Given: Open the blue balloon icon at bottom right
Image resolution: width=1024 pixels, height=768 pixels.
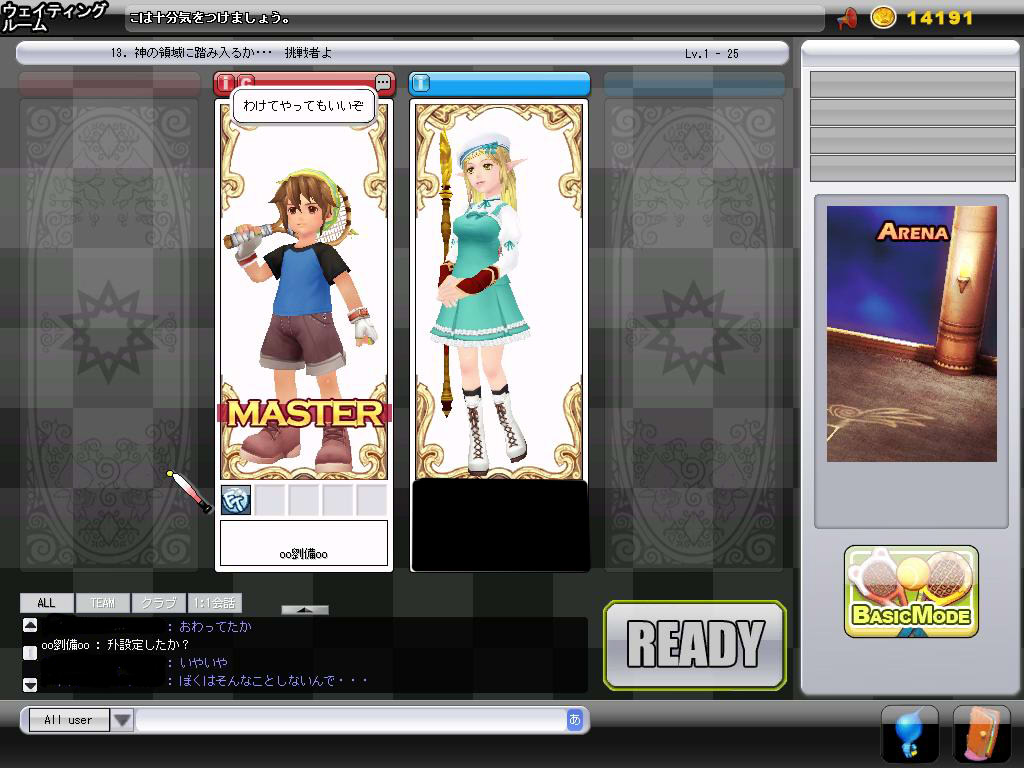Looking at the screenshot, I should coord(909,735).
